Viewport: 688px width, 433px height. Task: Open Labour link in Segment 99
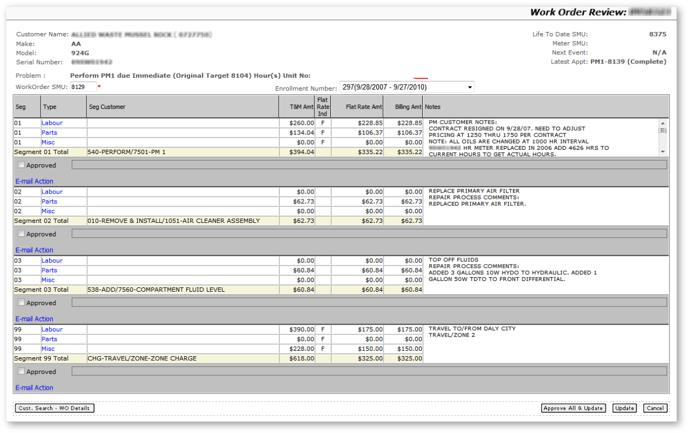coord(51,329)
